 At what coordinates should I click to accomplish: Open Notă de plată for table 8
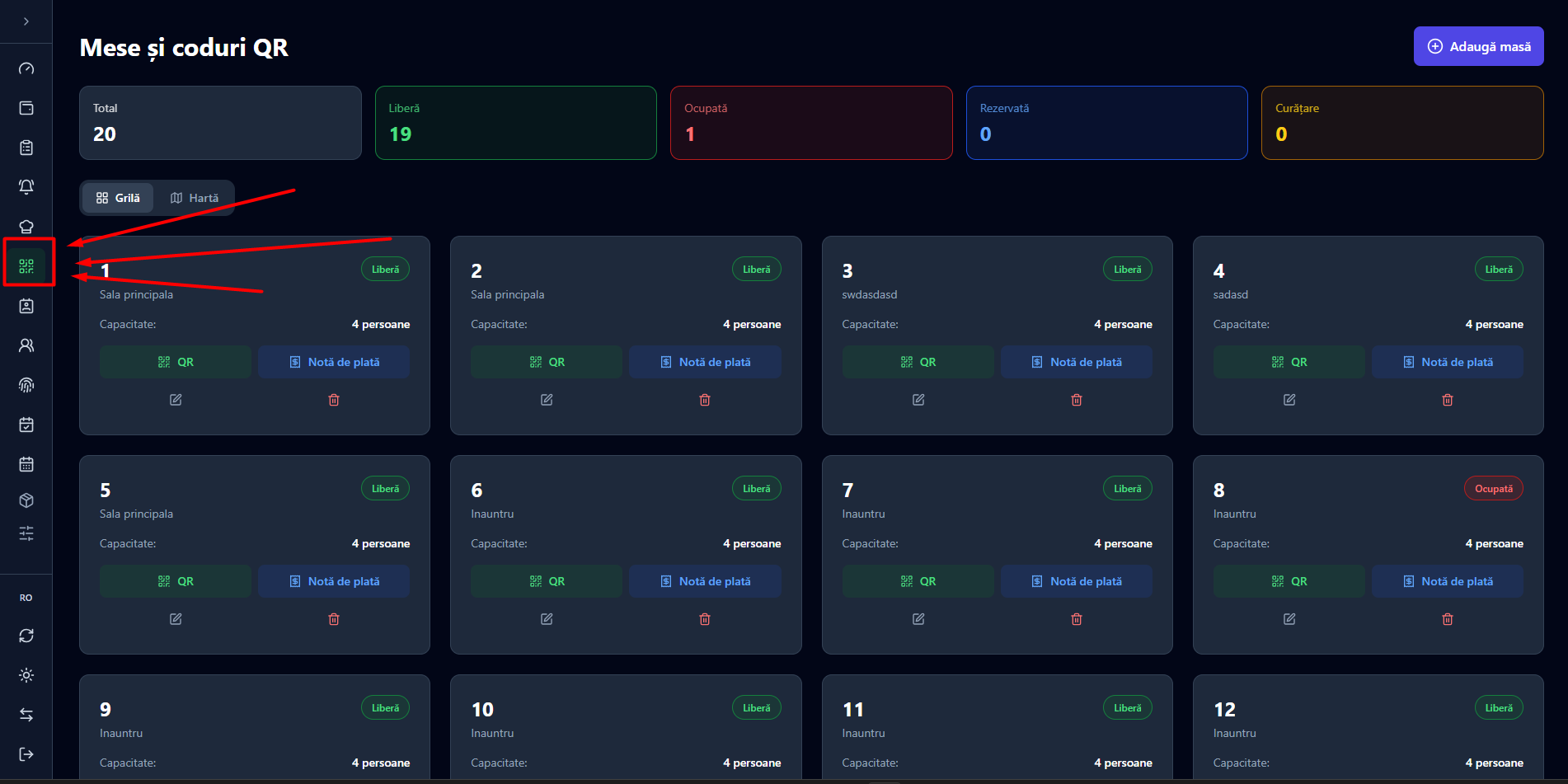click(1448, 581)
